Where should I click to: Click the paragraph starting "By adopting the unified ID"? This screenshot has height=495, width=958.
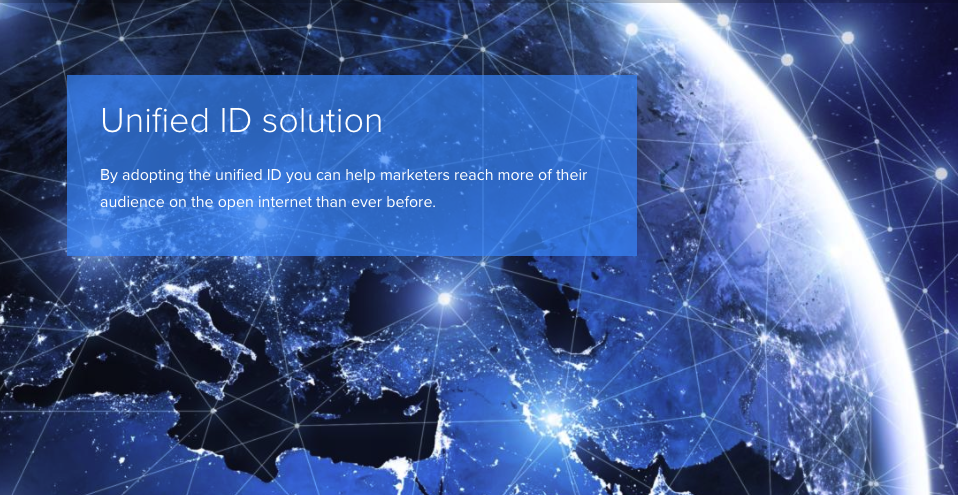coord(343,189)
